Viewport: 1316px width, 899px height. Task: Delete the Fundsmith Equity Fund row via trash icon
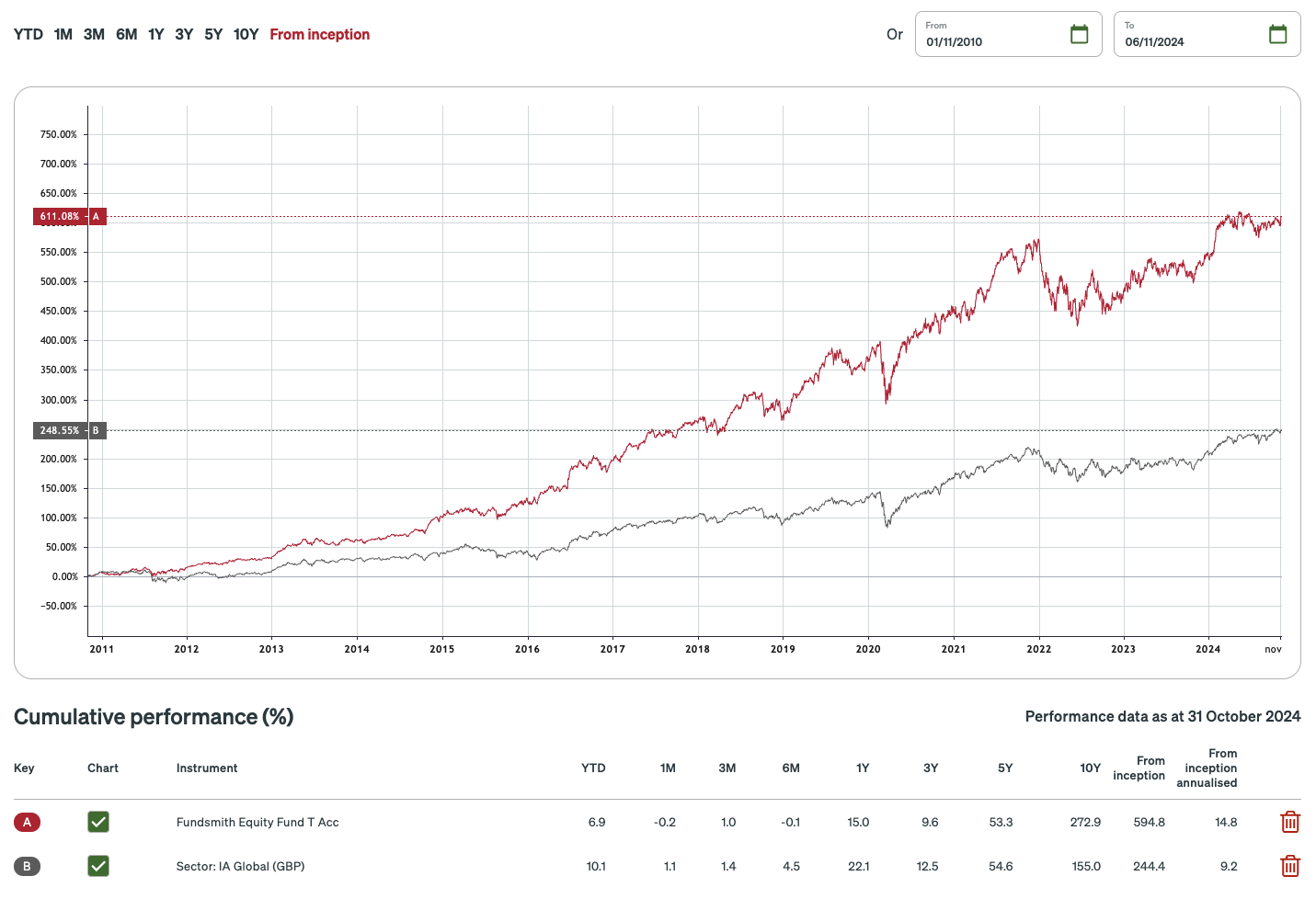point(1290,822)
